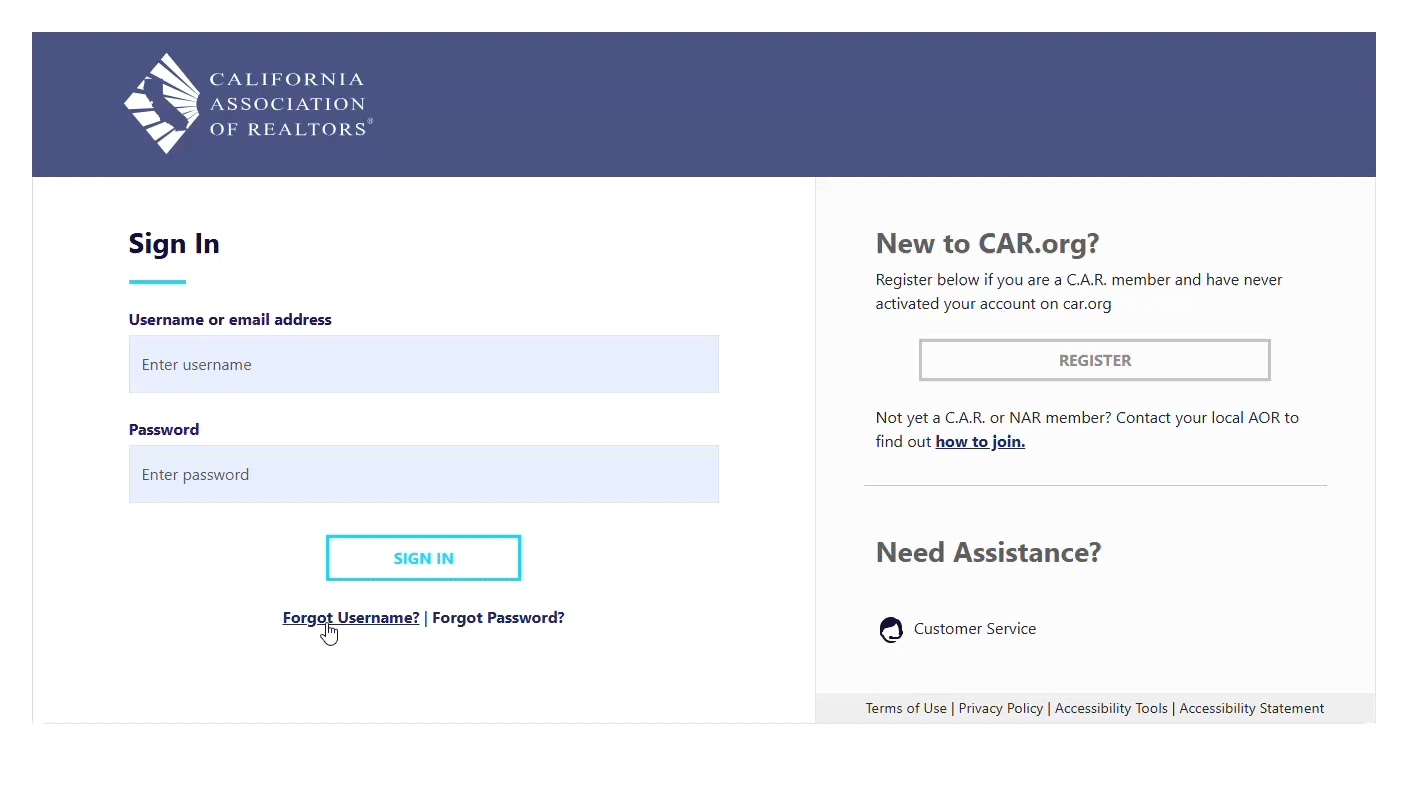Click the REGISTER button

[1094, 360]
